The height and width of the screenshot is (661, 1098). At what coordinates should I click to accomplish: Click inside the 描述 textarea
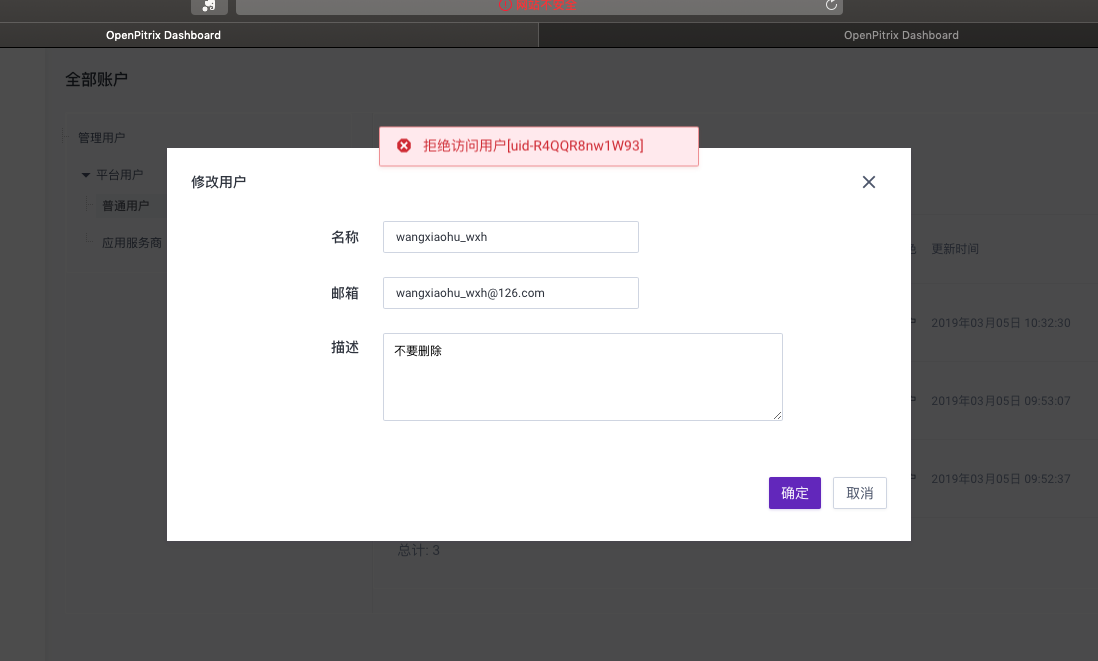[583, 377]
